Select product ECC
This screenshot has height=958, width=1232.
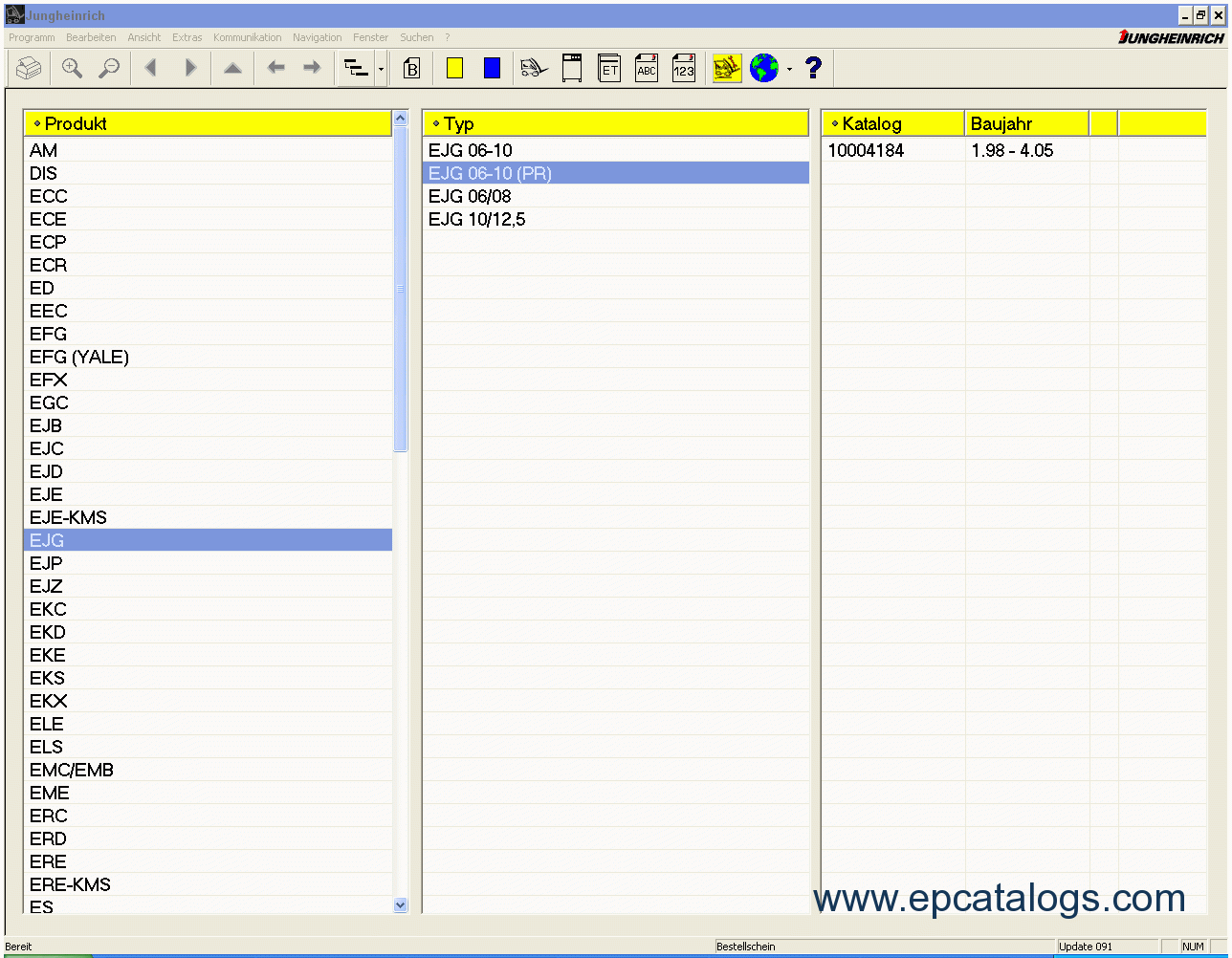208,196
